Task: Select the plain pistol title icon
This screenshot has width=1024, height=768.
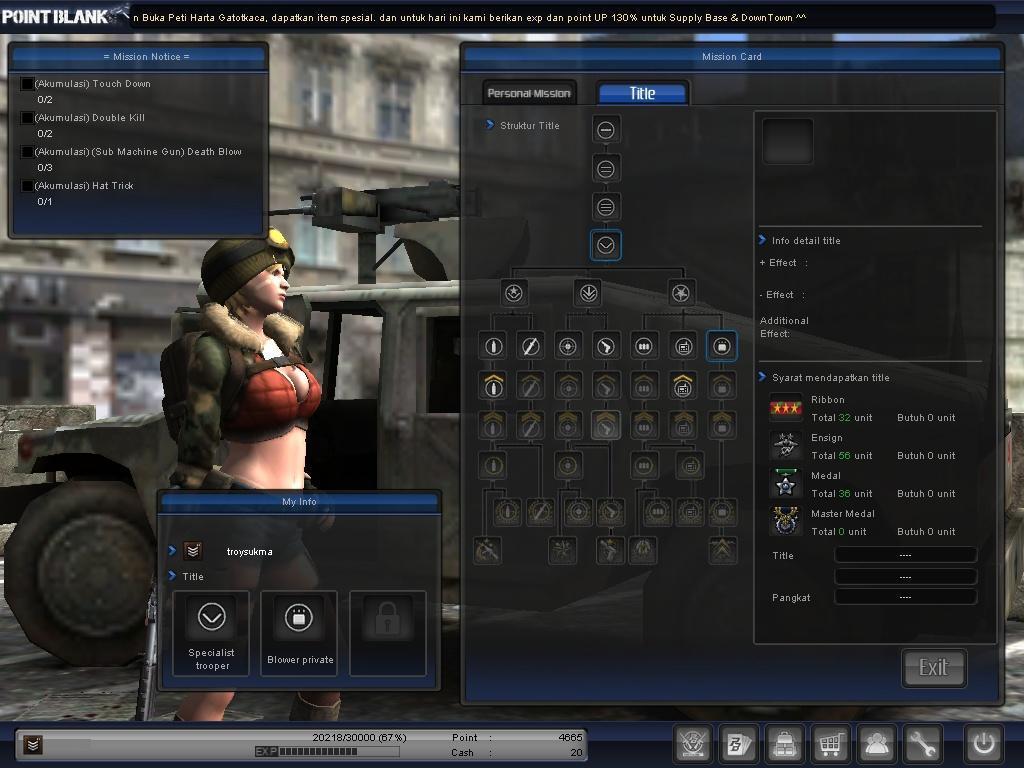Action: point(606,346)
